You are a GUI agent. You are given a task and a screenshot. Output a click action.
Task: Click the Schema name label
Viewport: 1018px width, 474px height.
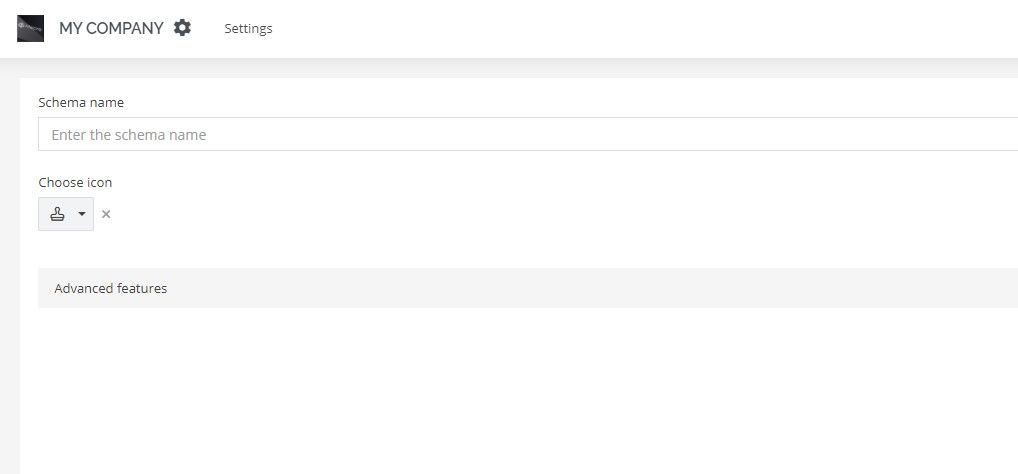[x=81, y=103]
